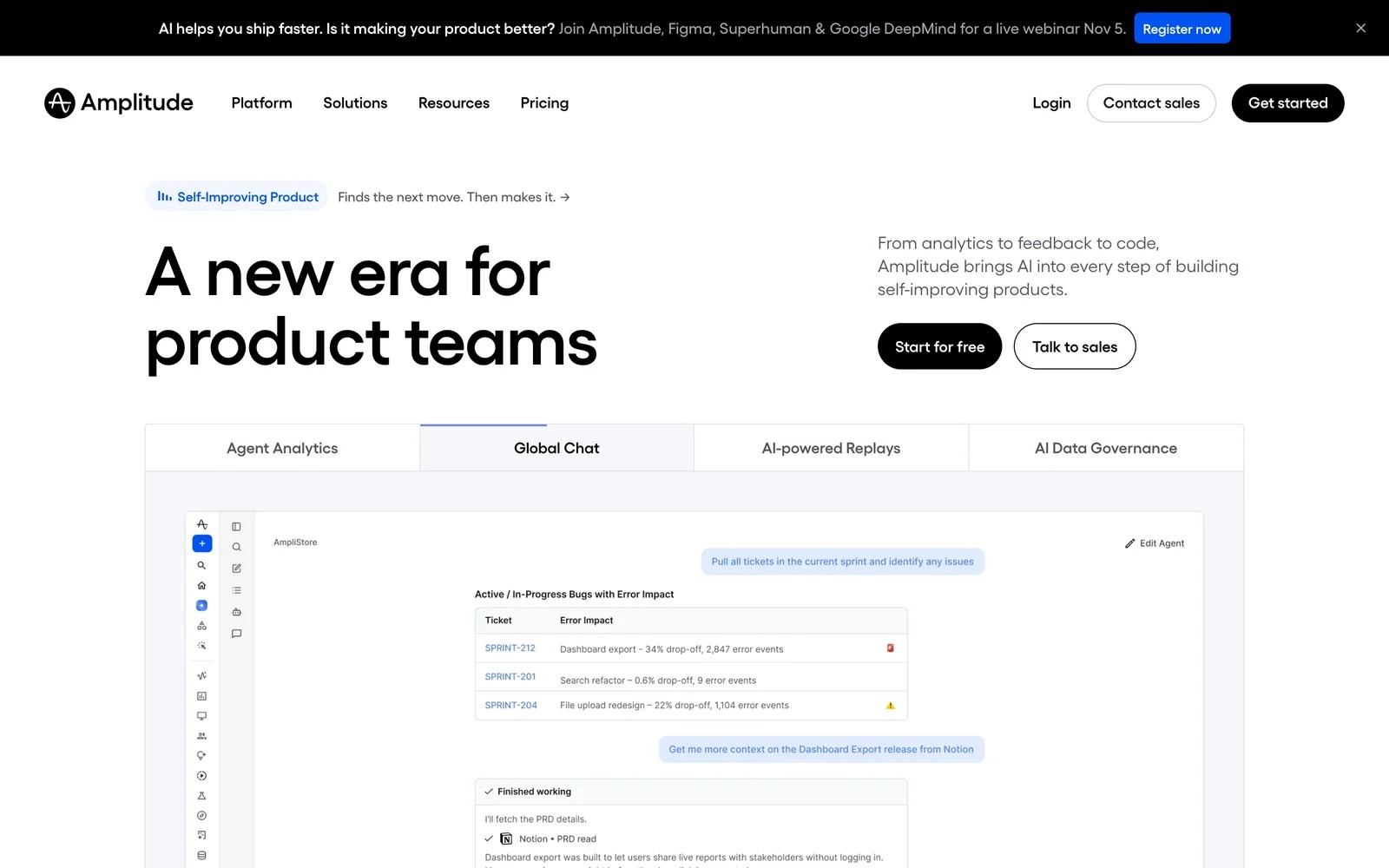Open the AI Data Governance tab
Screen dimensions: 1389x868
[1106, 448]
